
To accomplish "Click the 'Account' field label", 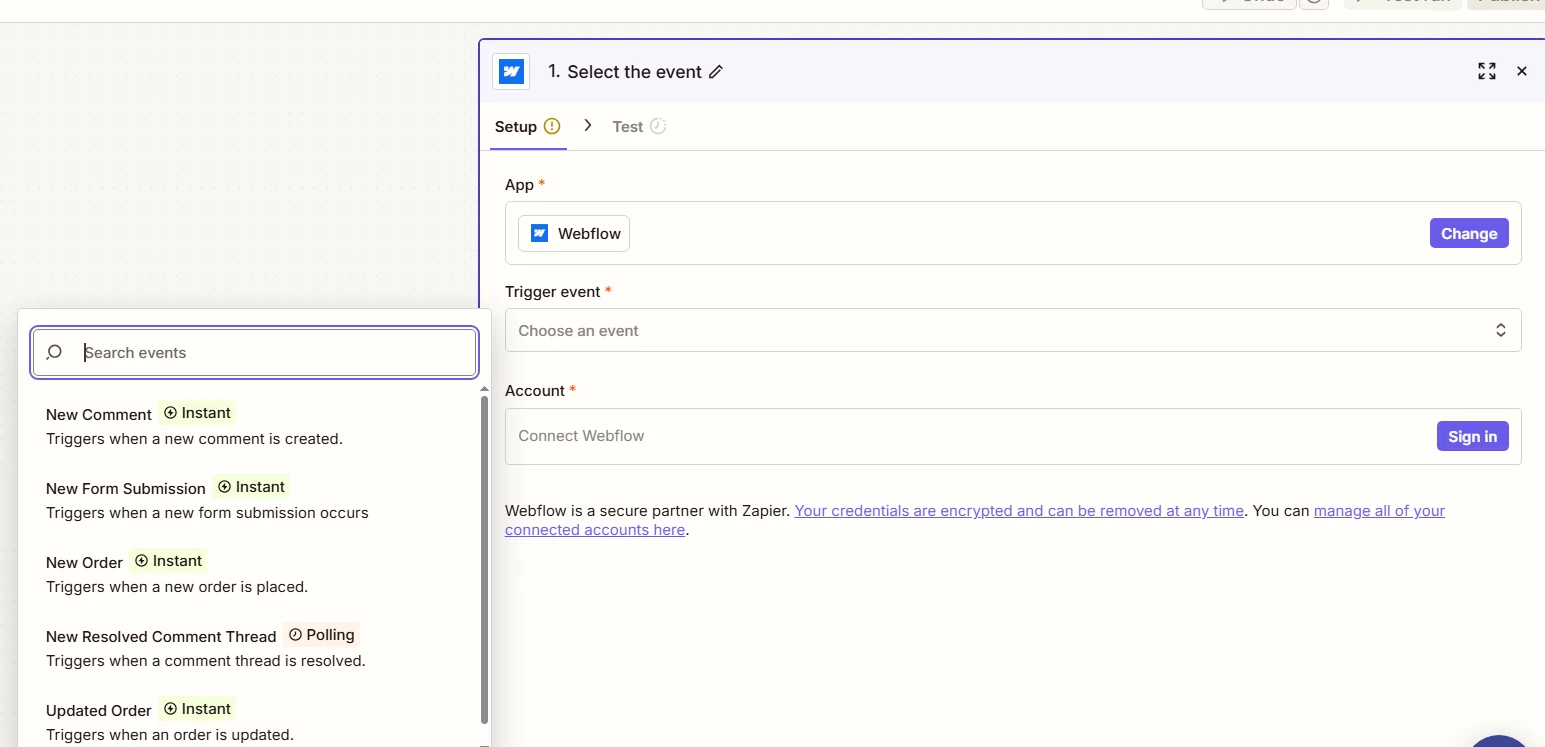I will click(x=535, y=391).
